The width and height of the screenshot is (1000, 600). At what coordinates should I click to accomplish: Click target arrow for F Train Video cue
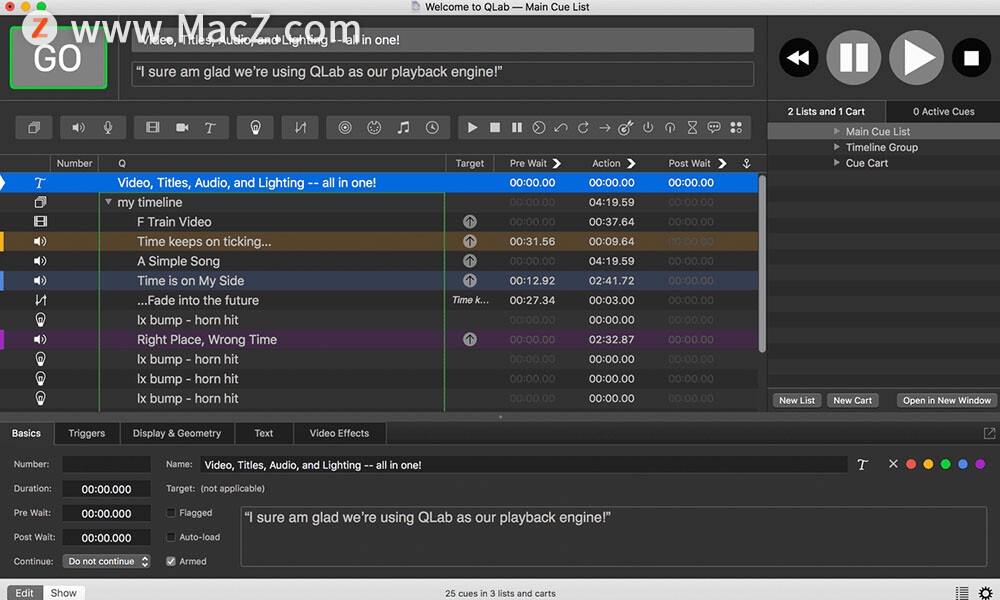470,222
